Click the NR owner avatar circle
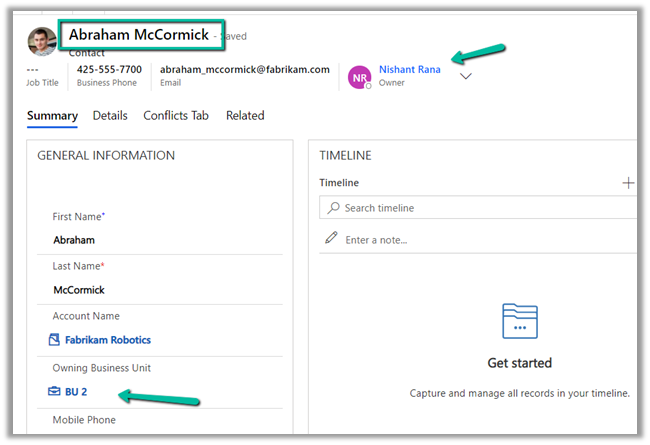This screenshot has height=445, width=650. [x=358, y=76]
